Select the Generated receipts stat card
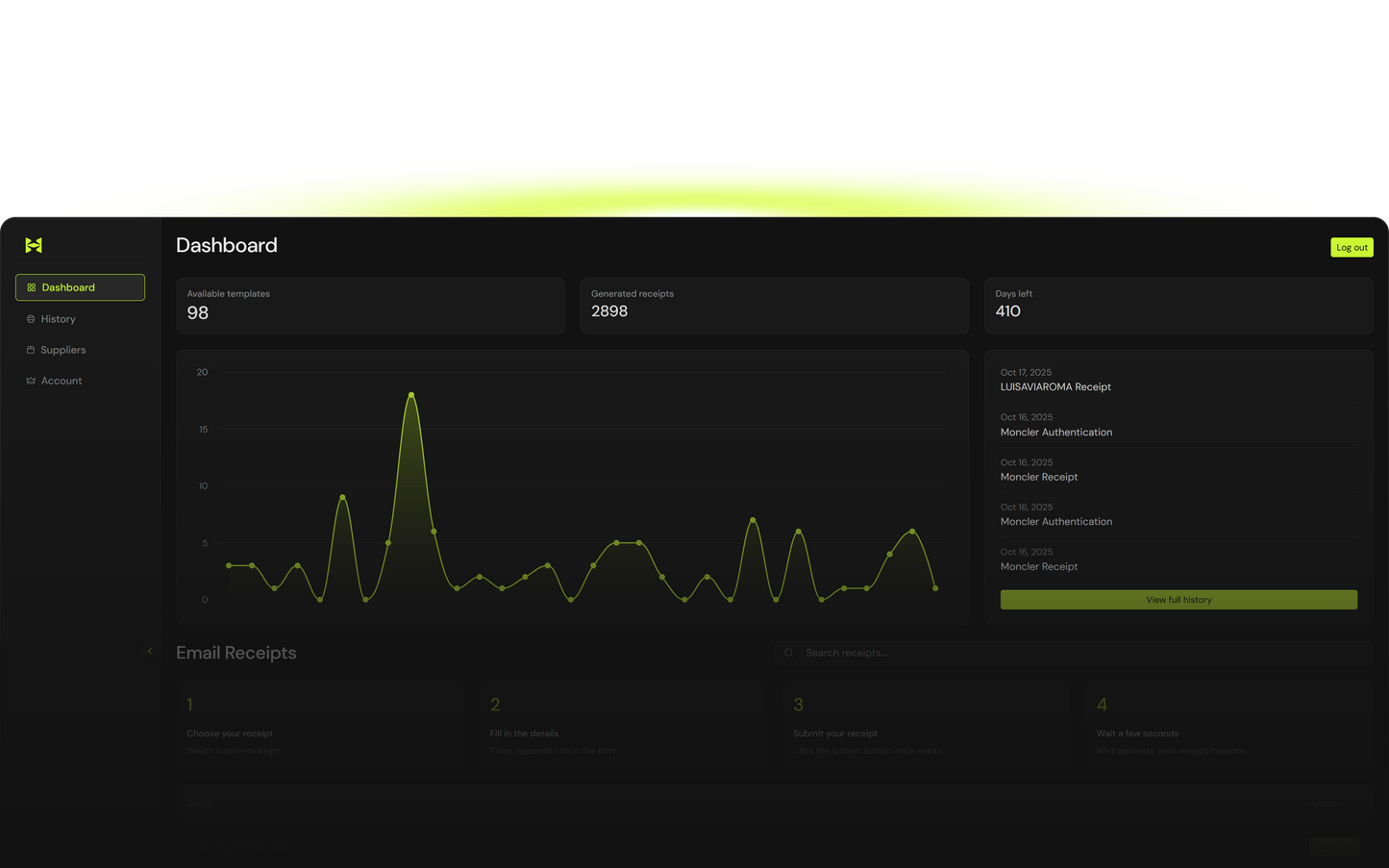 (x=774, y=306)
